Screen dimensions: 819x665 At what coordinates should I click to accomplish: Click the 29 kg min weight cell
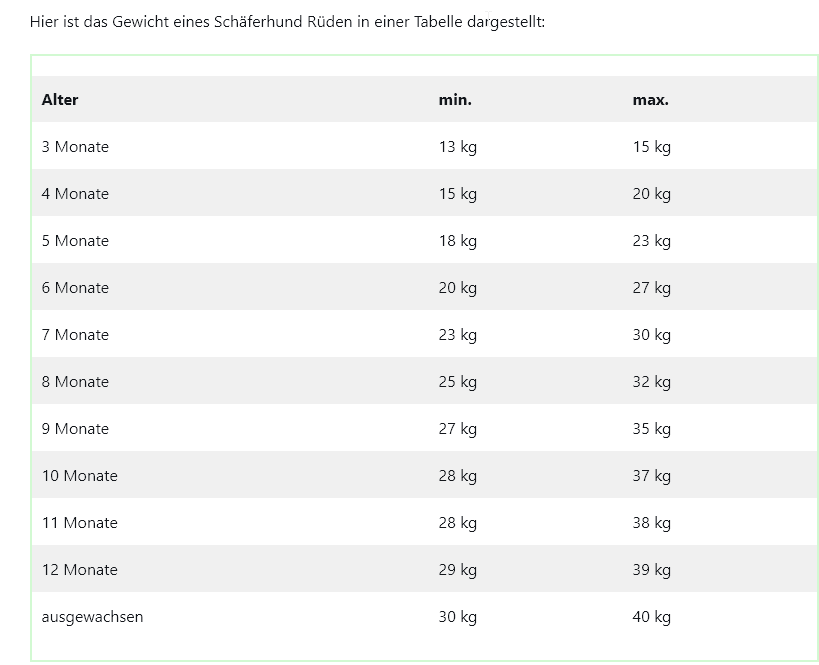coord(457,570)
